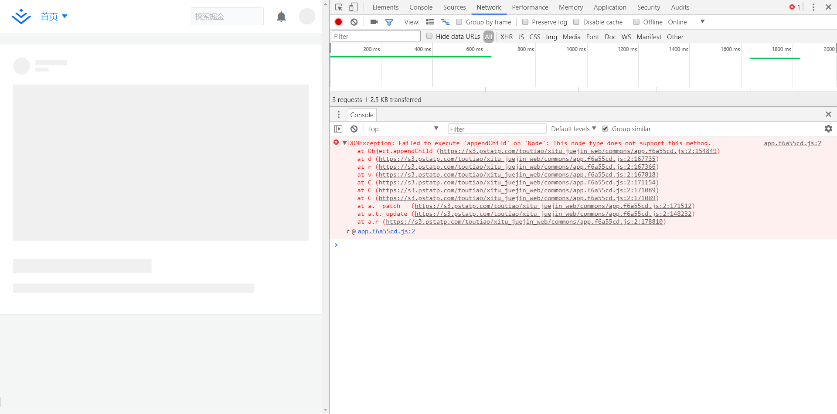
Task: Clear the network log
Action: point(354,21)
